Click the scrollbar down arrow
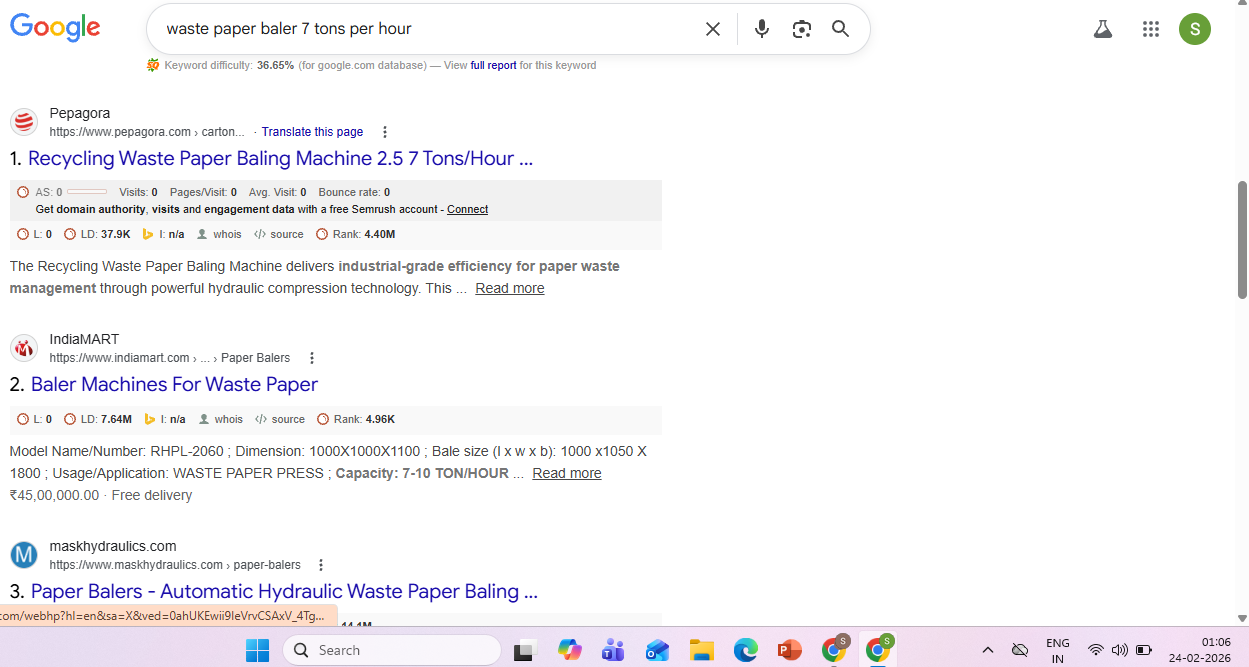The width and height of the screenshot is (1249, 667). 1242,618
